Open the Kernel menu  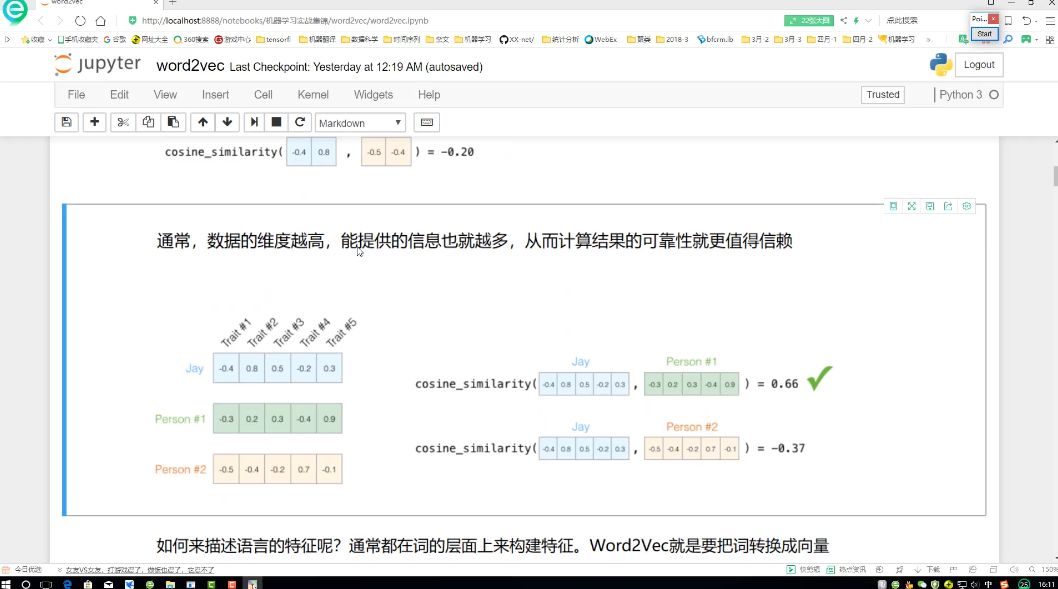(313, 94)
